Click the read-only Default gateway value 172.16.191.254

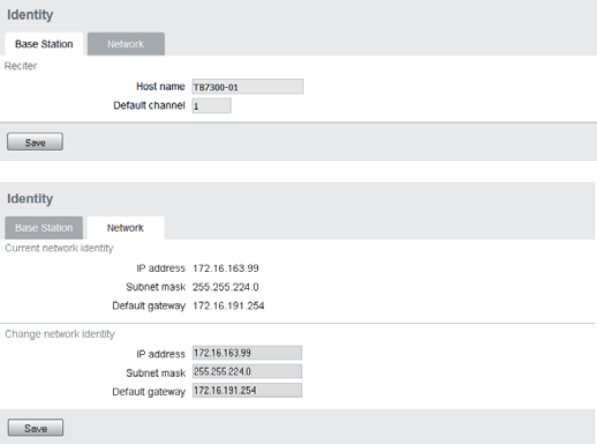pos(228,306)
